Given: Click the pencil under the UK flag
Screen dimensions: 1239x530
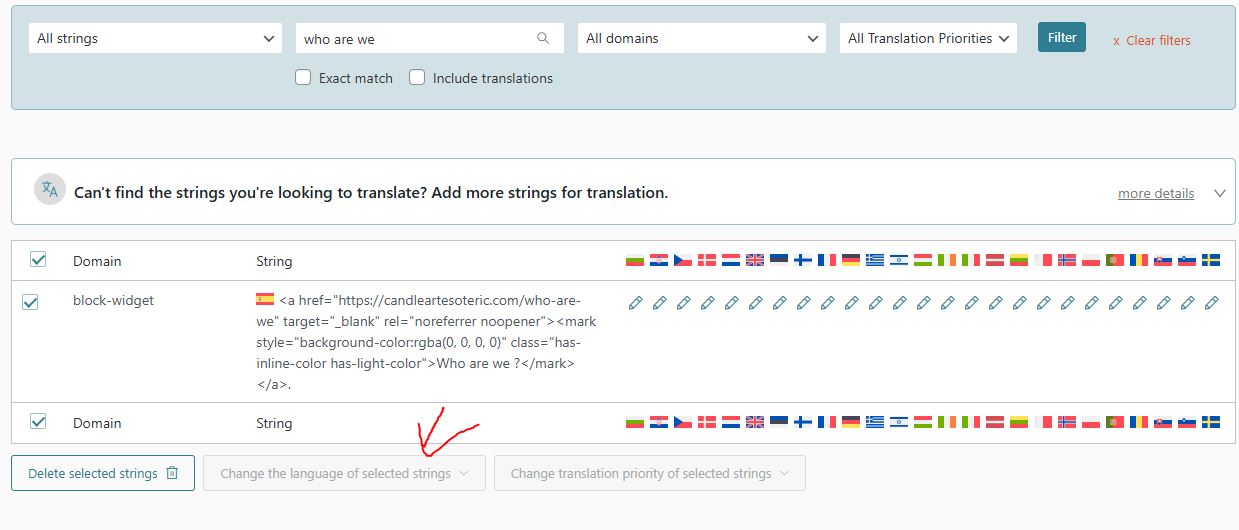Looking at the screenshot, I should 755,302.
